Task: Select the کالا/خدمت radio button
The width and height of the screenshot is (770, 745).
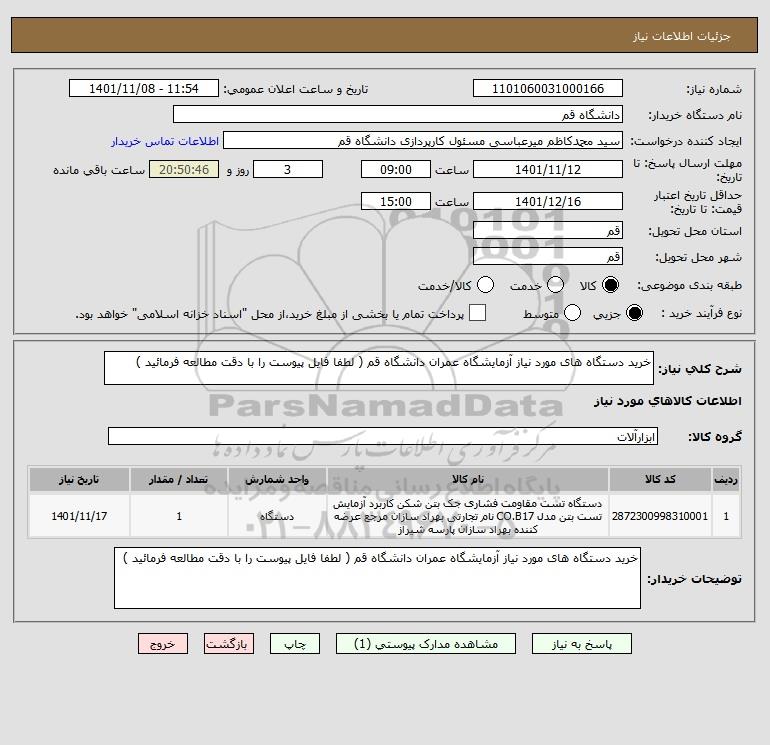Action: pyautogui.click(x=486, y=285)
